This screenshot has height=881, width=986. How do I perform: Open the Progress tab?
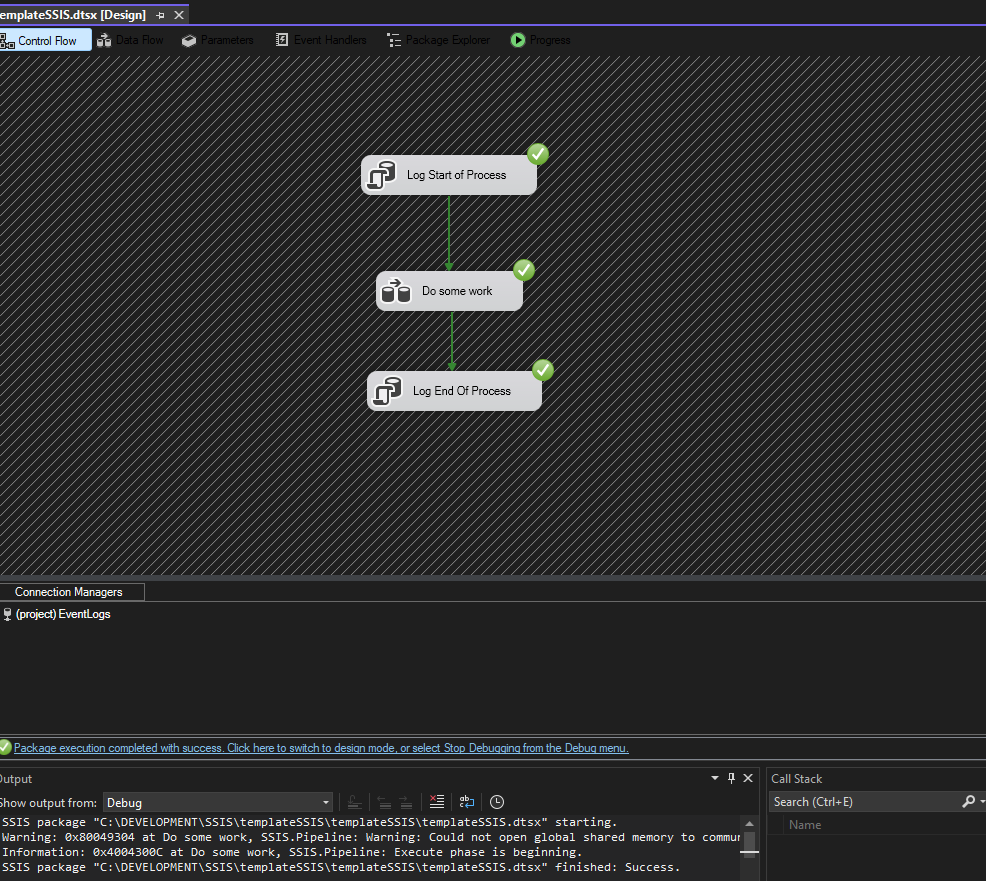[540, 40]
